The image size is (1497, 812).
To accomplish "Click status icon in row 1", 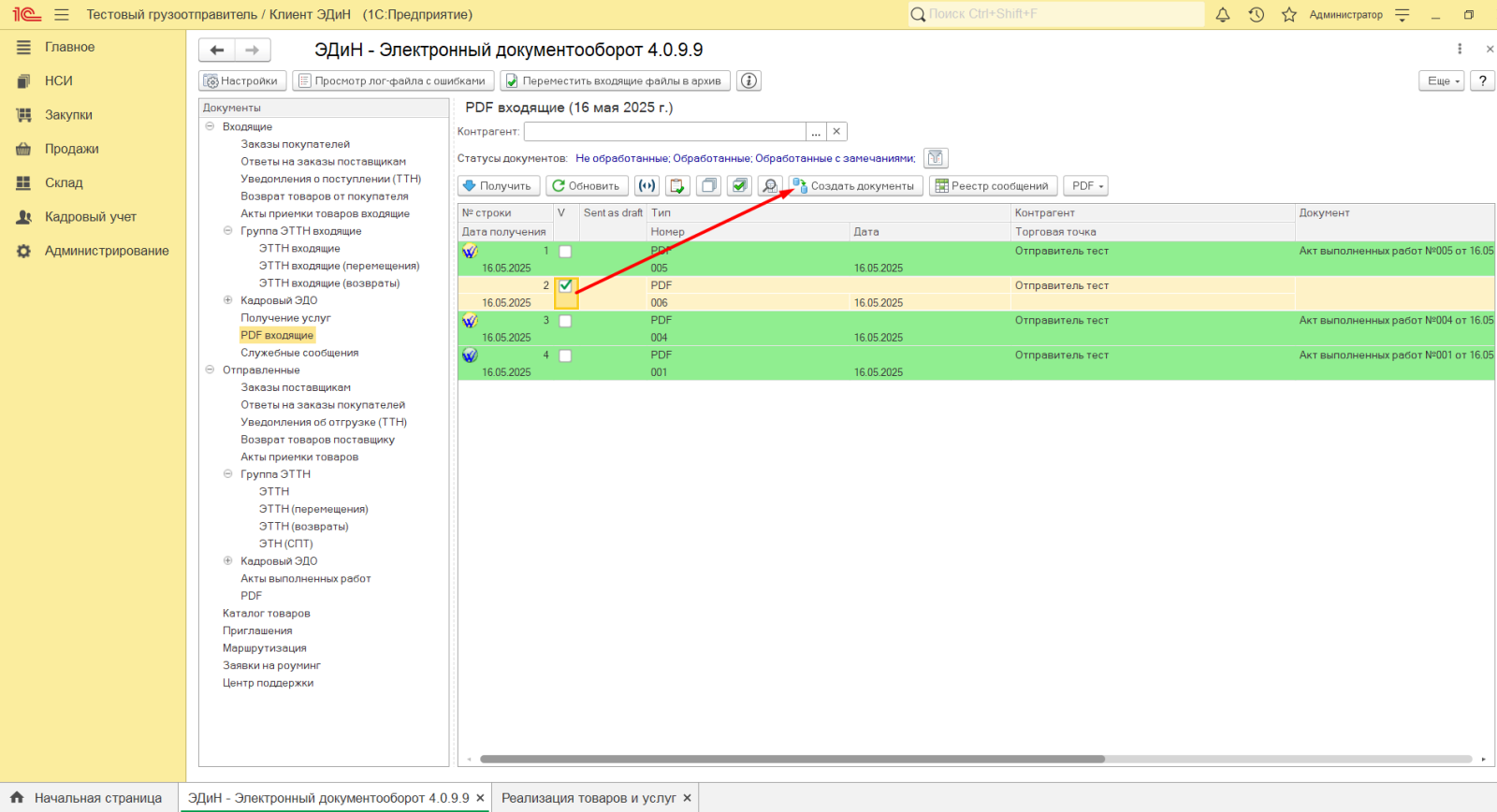I will click(470, 251).
